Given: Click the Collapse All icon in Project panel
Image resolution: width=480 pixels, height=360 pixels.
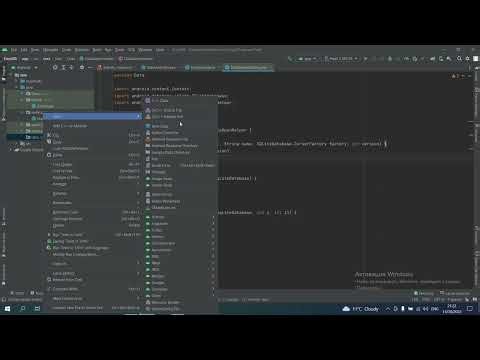Looking at the screenshot, I should click(x=71, y=68).
